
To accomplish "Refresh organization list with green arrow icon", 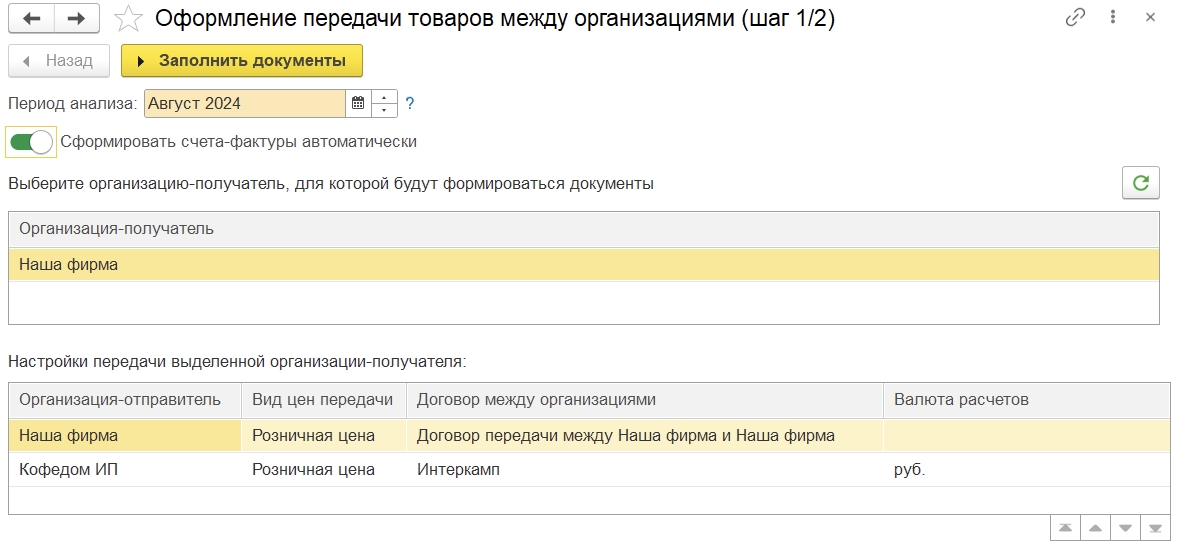I will coord(1140,183).
